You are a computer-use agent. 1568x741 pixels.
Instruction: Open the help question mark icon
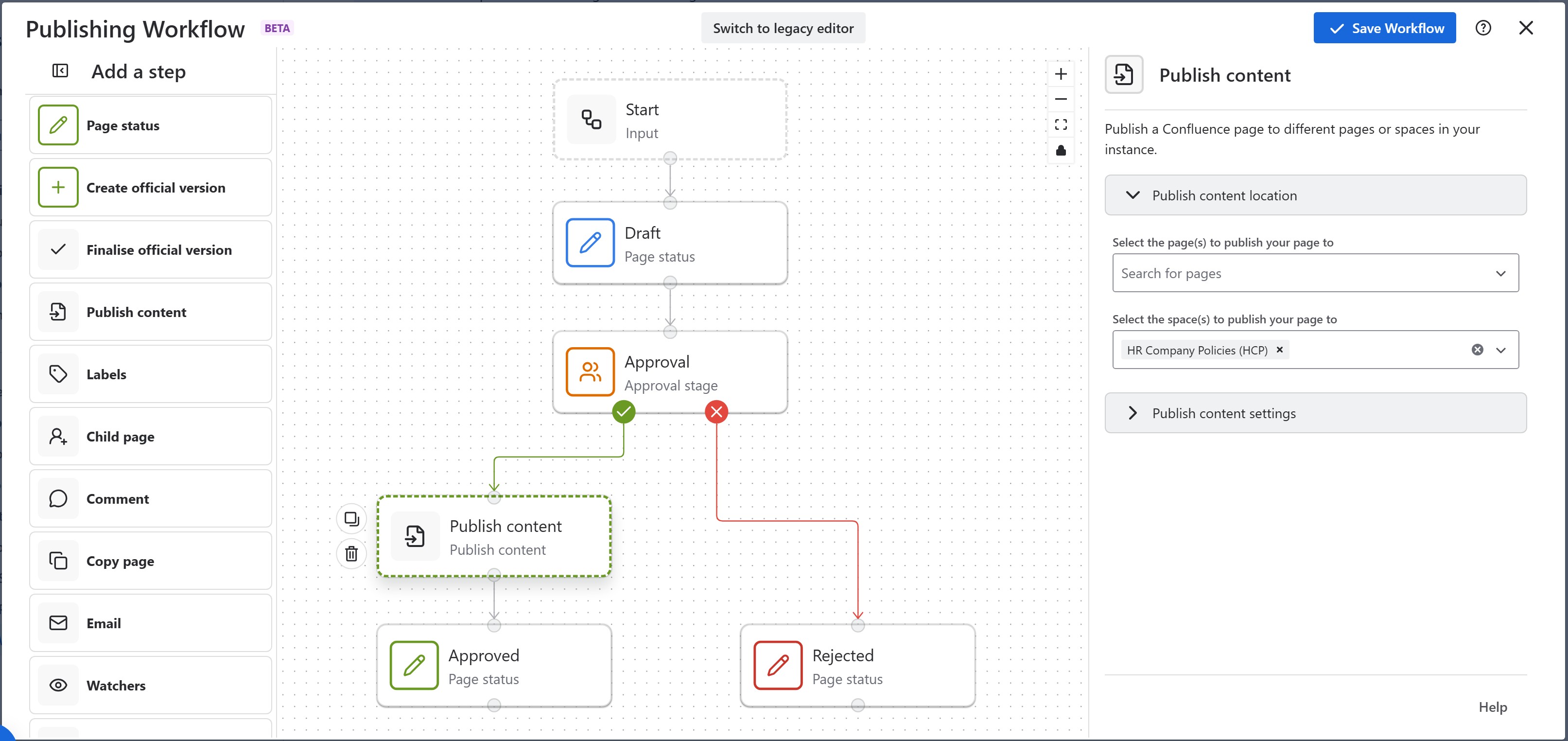click(1483, 28)
